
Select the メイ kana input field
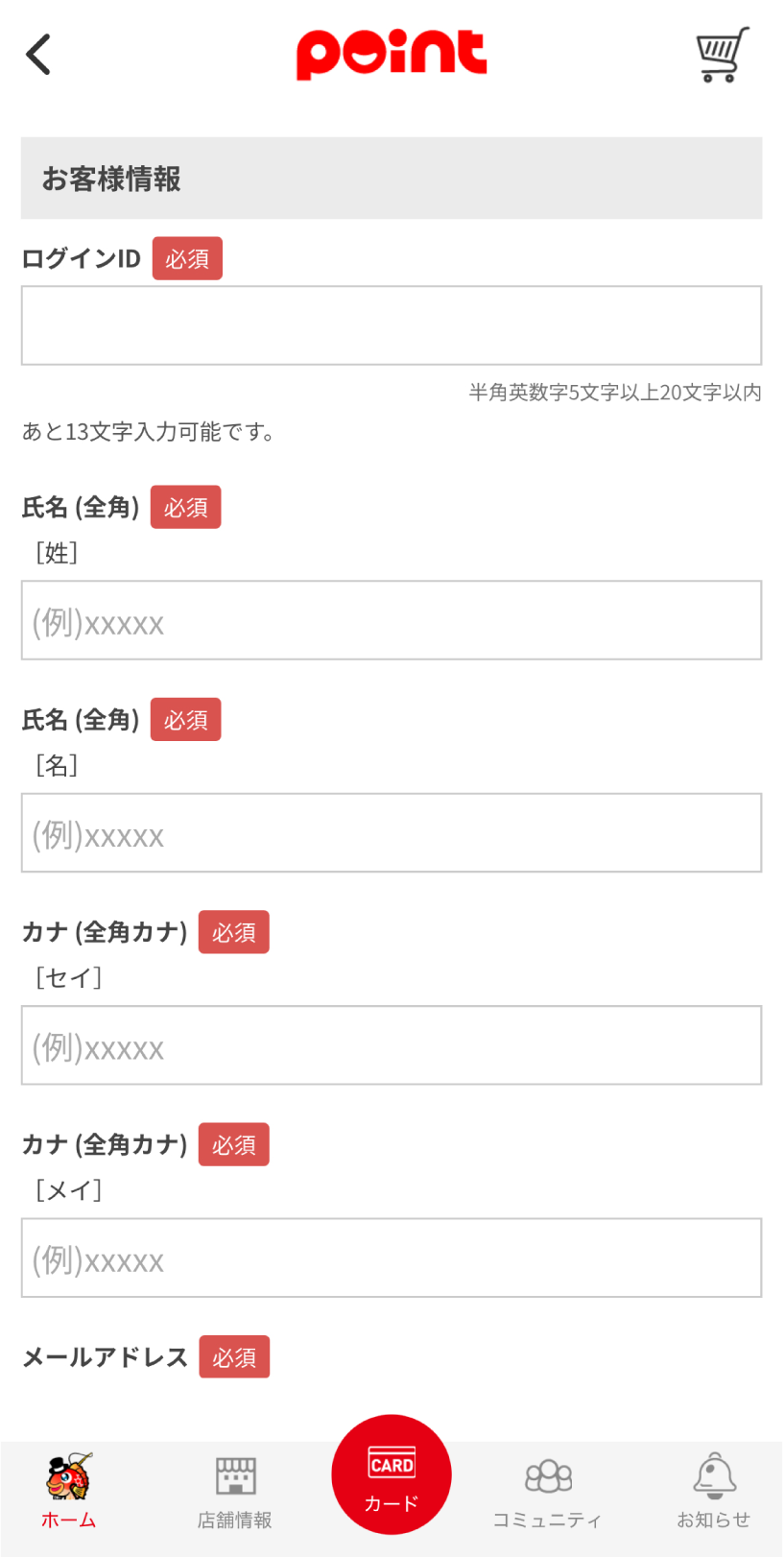[x=392, y=1258]
